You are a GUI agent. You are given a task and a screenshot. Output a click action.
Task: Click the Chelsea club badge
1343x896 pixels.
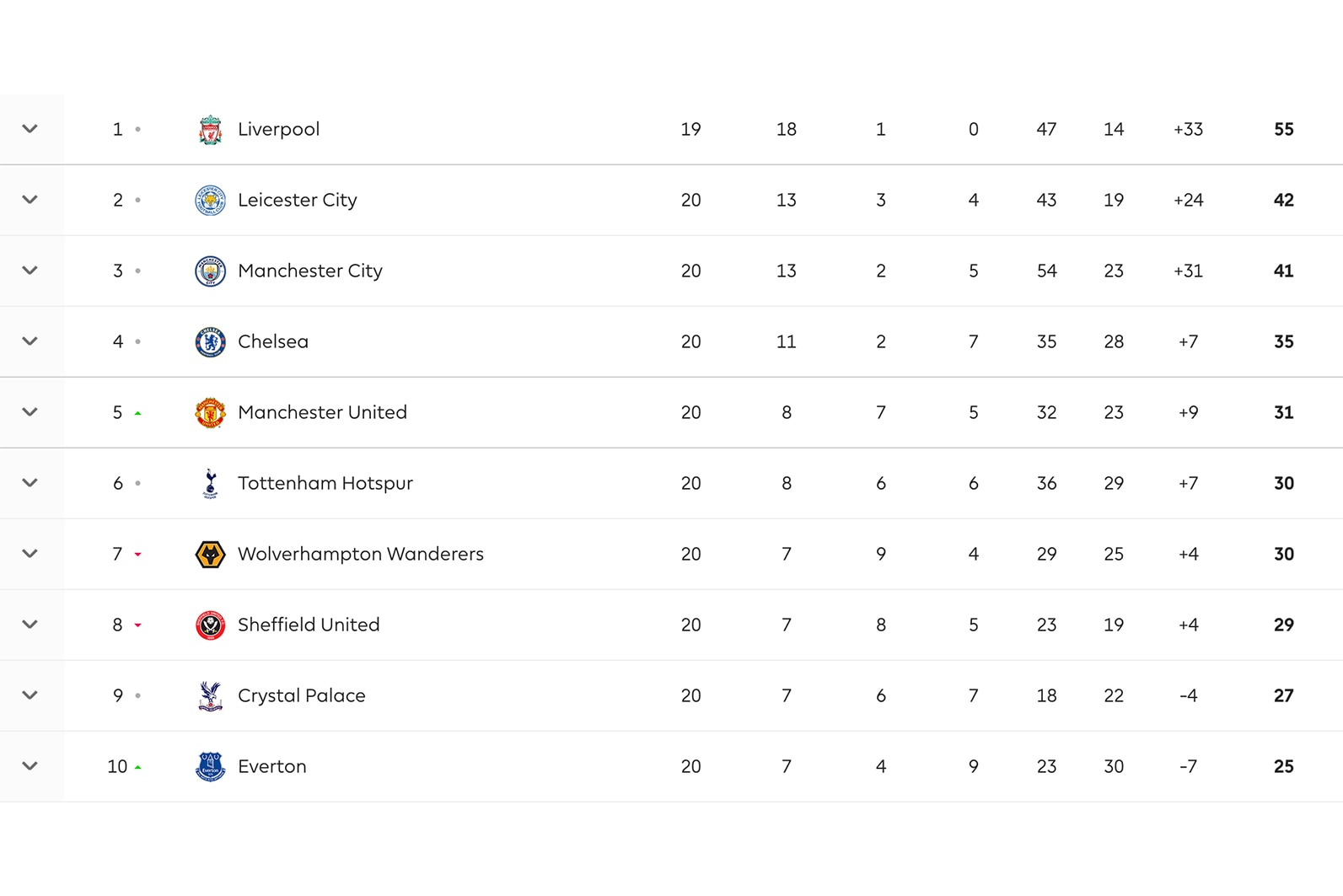(x=210, y=342)
